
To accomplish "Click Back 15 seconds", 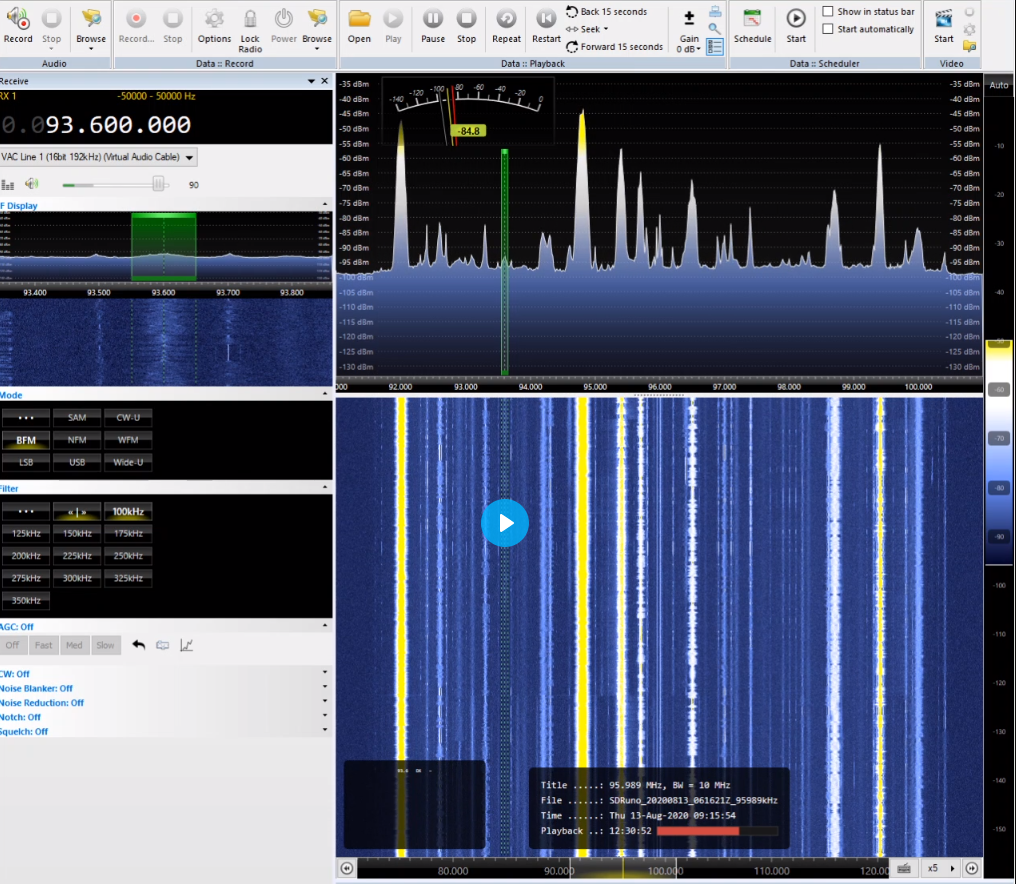I will point(613,12).
